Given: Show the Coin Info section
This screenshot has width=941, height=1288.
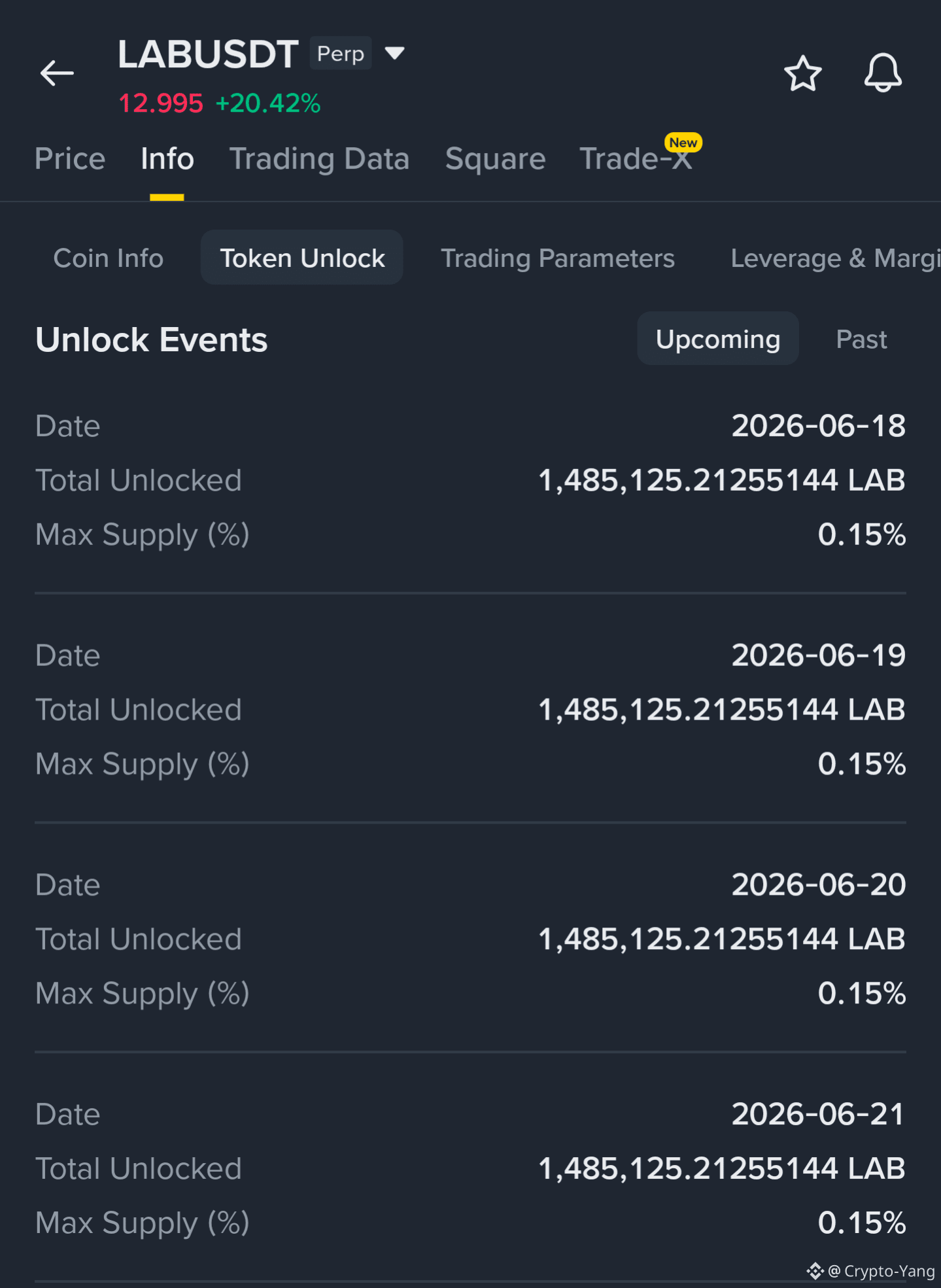Looking at the screenshot, I should 109,258.
